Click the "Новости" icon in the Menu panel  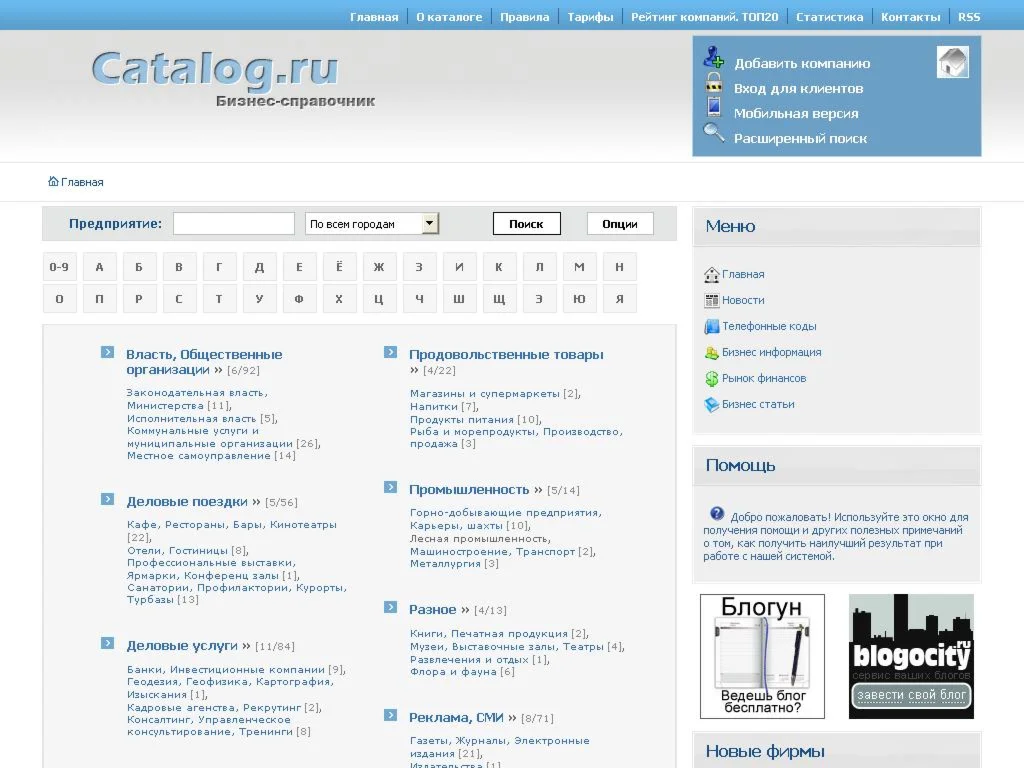(711, 299)
